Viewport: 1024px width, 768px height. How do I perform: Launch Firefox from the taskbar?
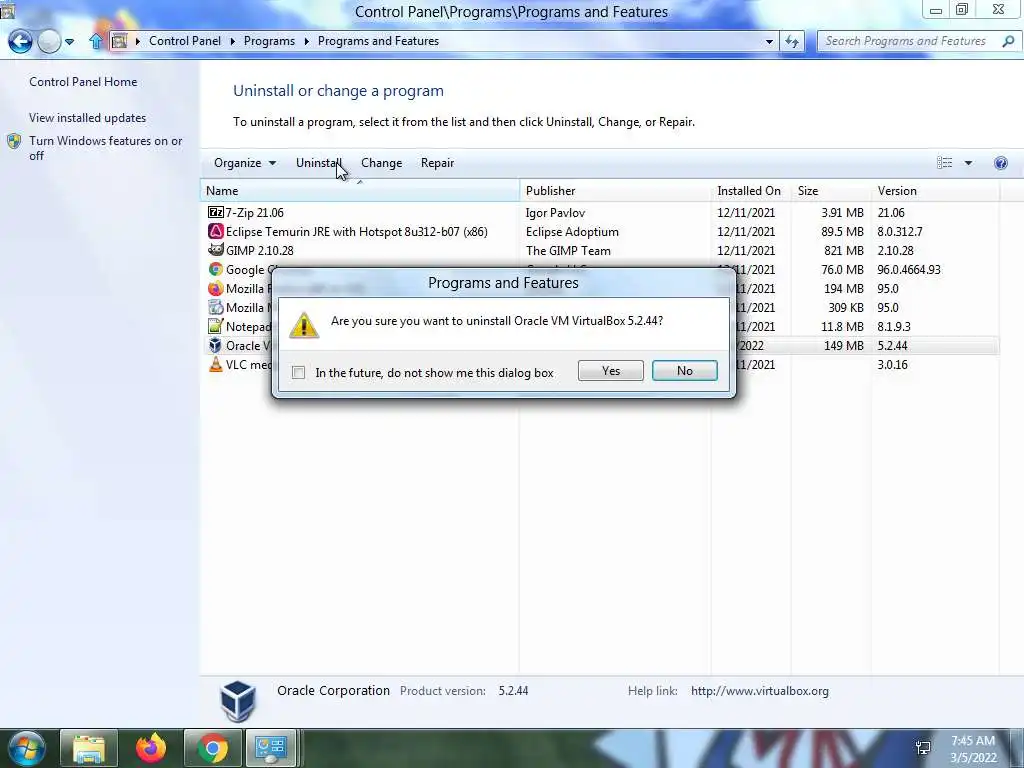pos(151,748)
